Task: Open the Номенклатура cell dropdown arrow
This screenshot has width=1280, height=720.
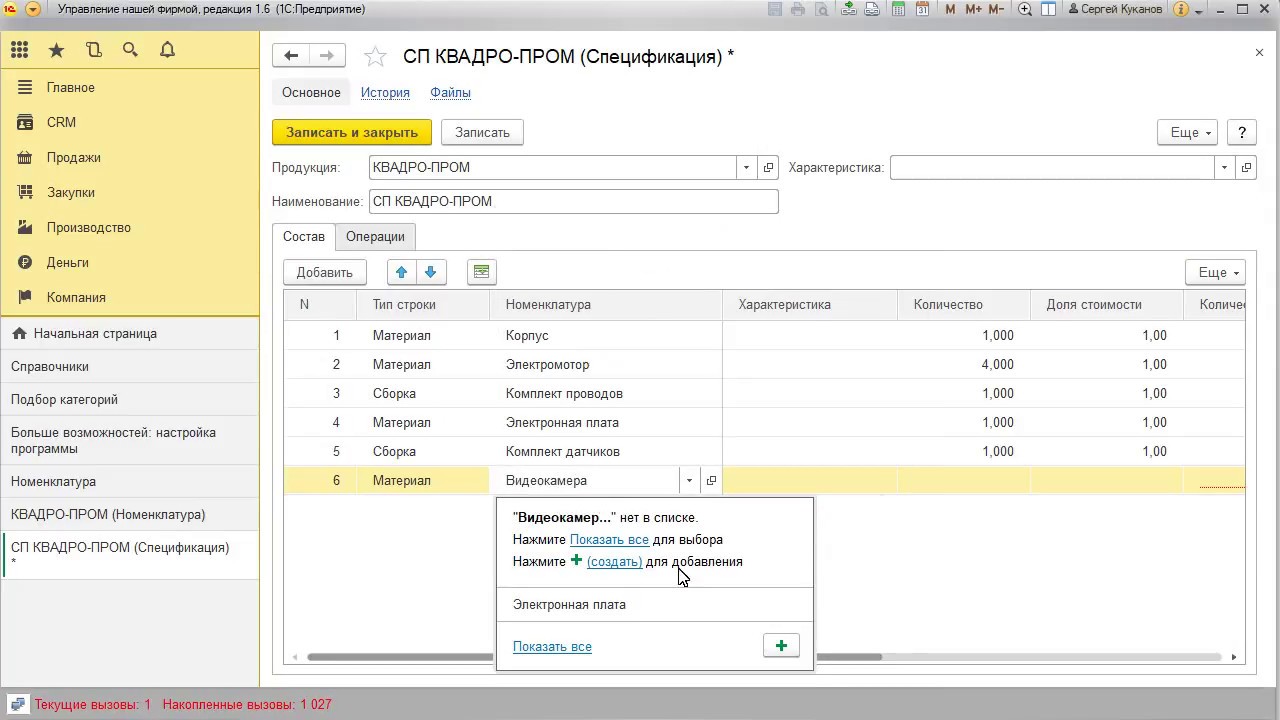Action: [x=689, y=481]
